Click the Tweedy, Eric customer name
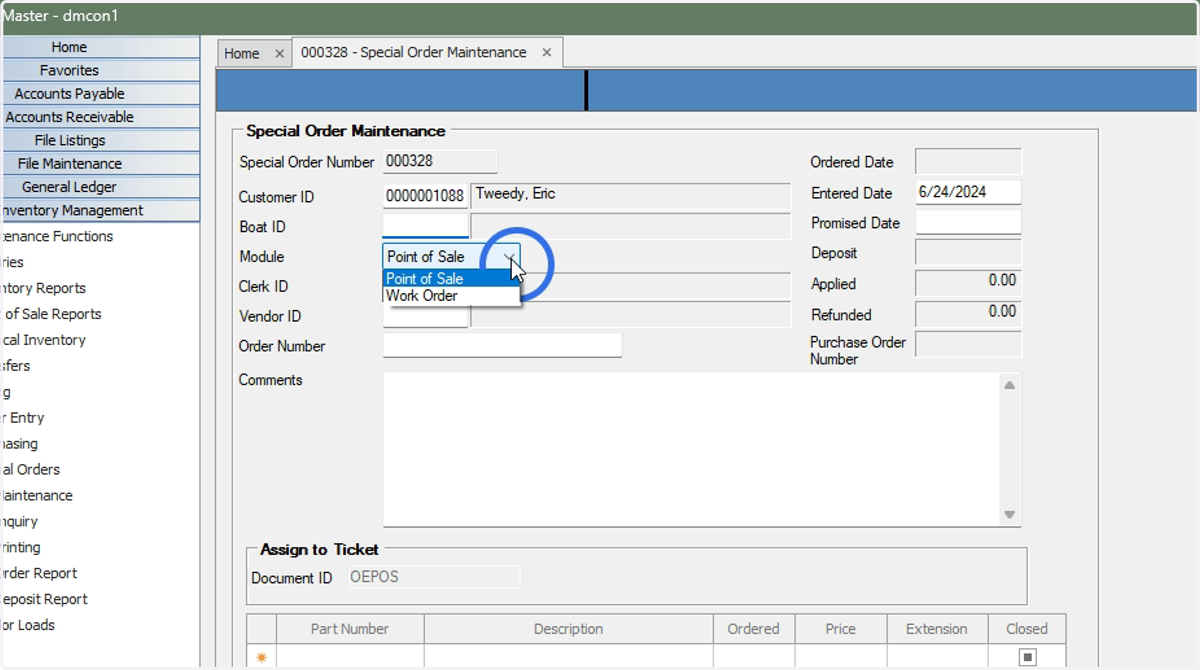The height and width of the screenshot is (670, 1200). click(x=515, y=194)
